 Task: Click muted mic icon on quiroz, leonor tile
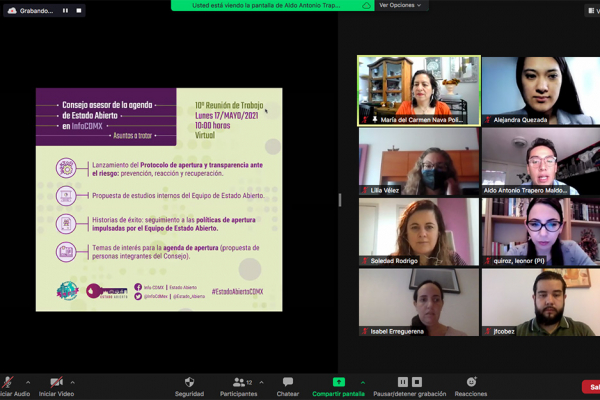(488, 261)
